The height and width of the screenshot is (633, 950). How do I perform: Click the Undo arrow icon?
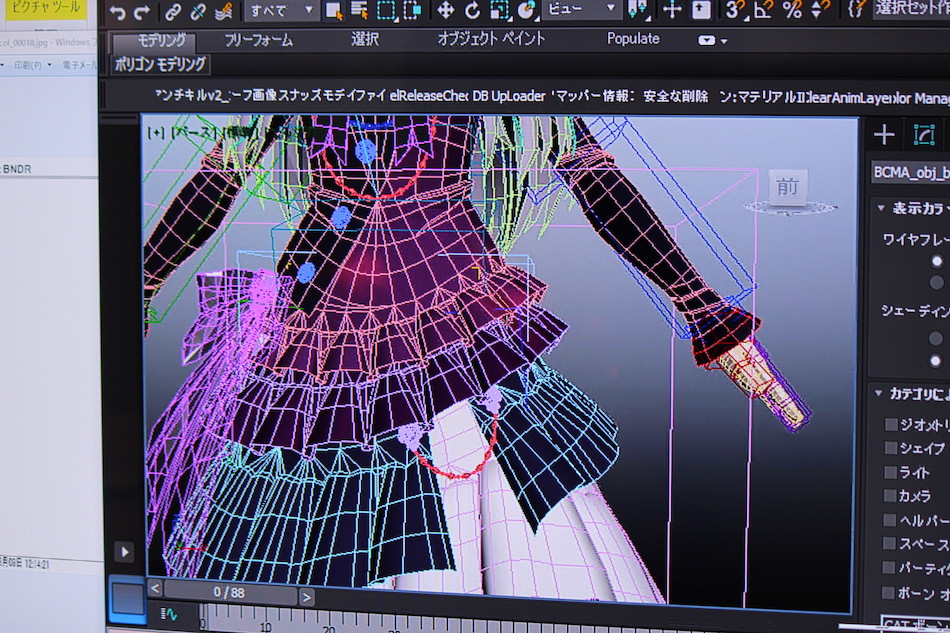(x=117, y=13)
